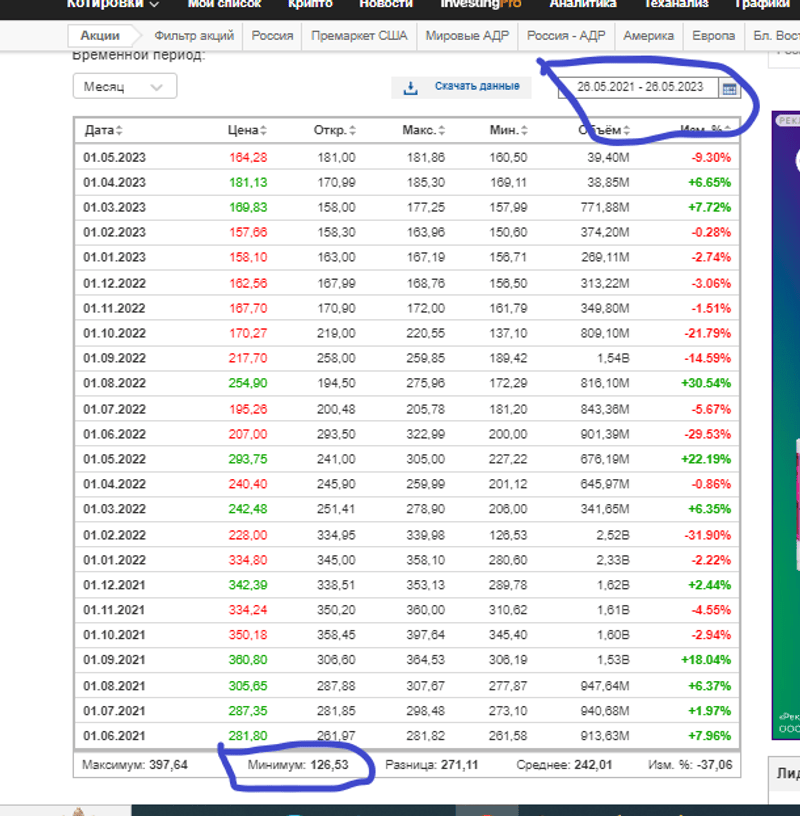Expand the Котировки menu chevron
This screenshot has height=816, width=800.
click(x=154, y=5)
